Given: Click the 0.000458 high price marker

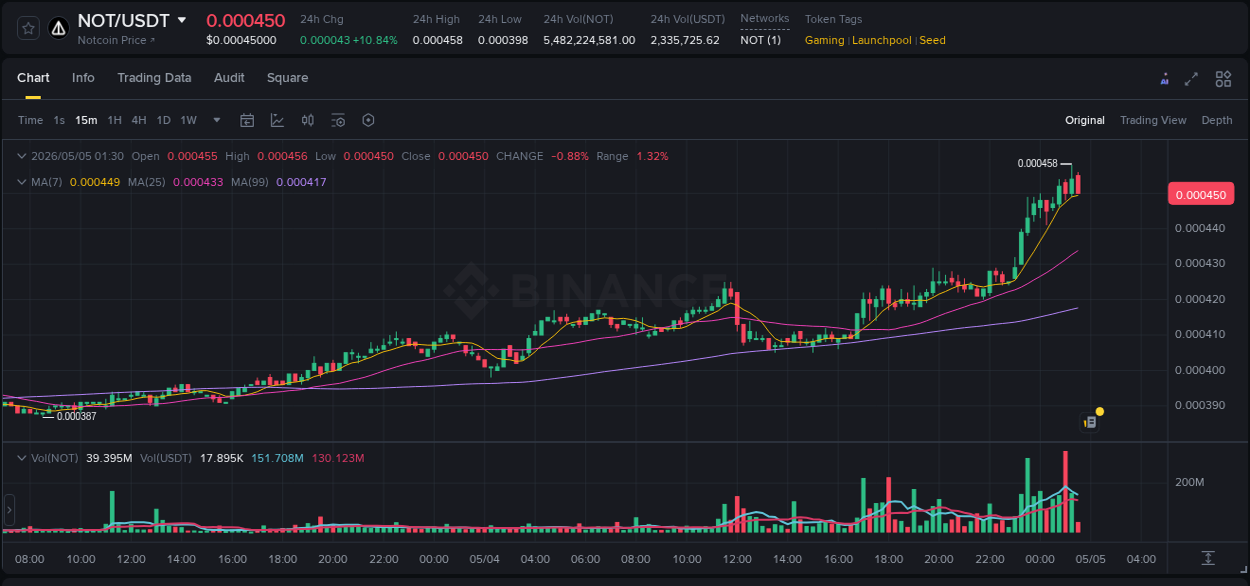Looking at the screenshot, I should pos(1037,163).
